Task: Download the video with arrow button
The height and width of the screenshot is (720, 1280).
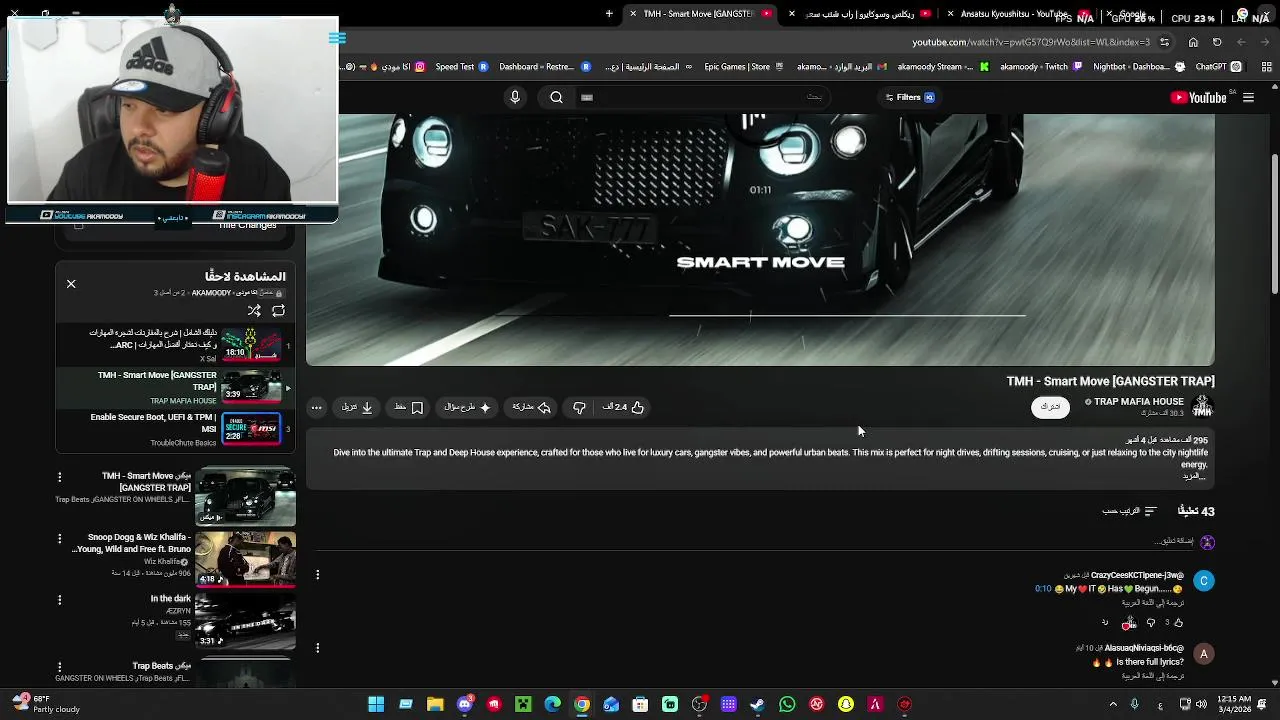Action: (x=357, y=407)
